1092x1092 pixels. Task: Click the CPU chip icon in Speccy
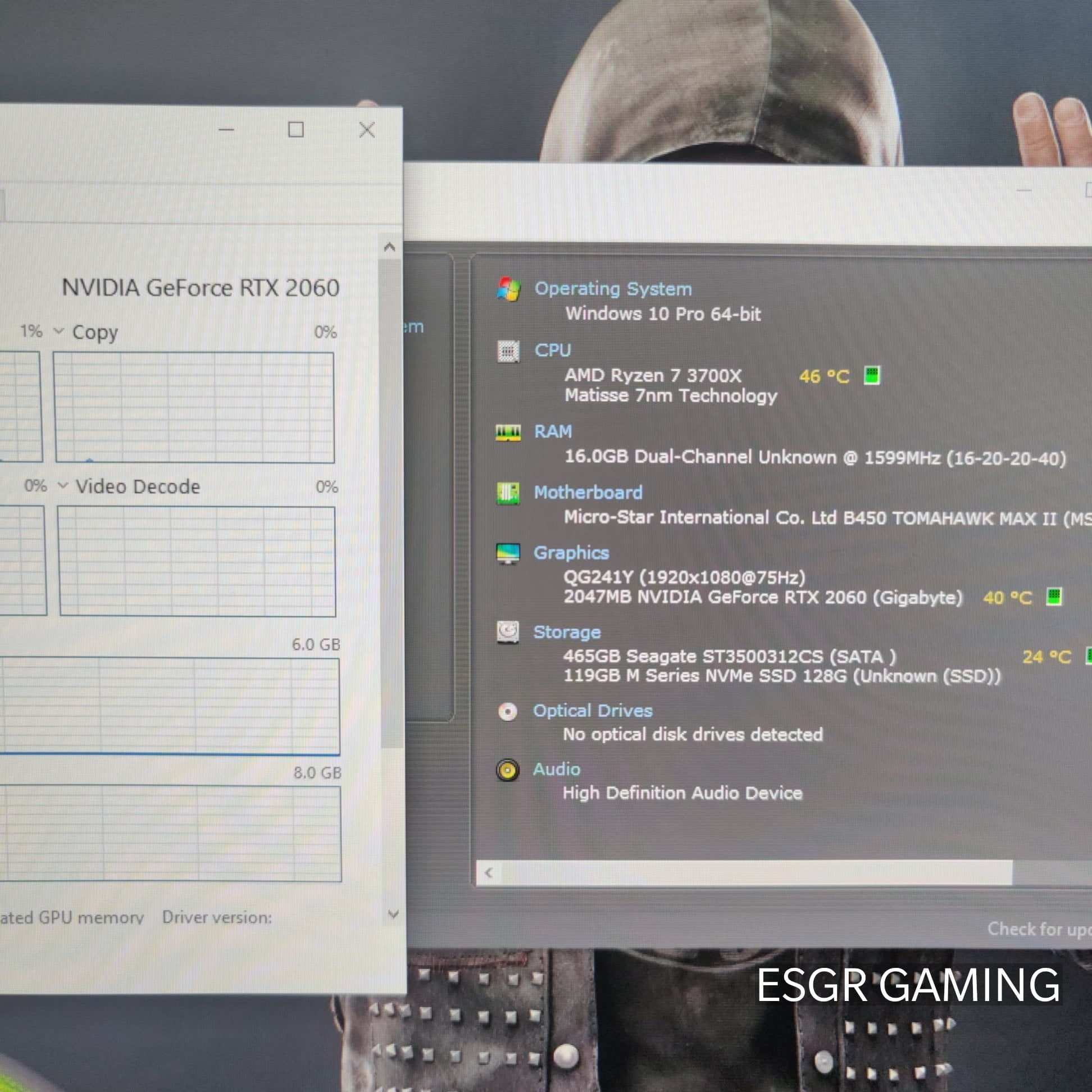coord(508,351)
